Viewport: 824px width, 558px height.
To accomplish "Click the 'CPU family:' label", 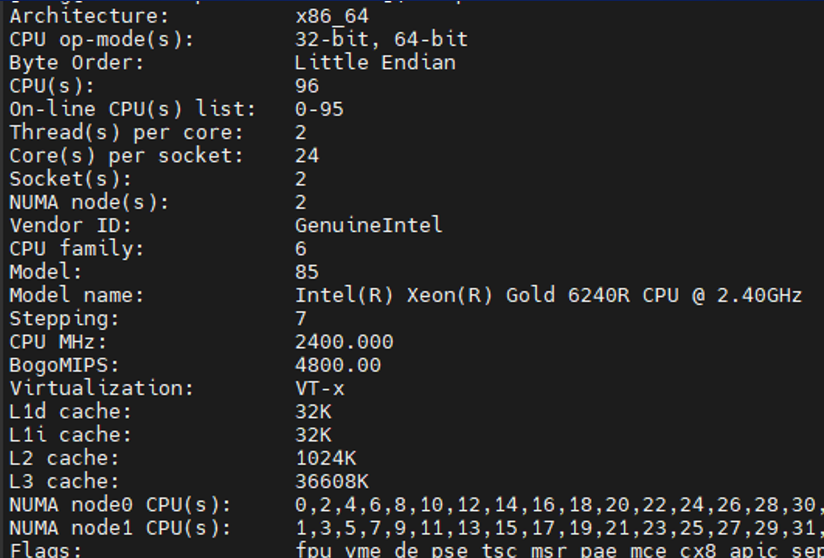I will (x=77, y=248).
